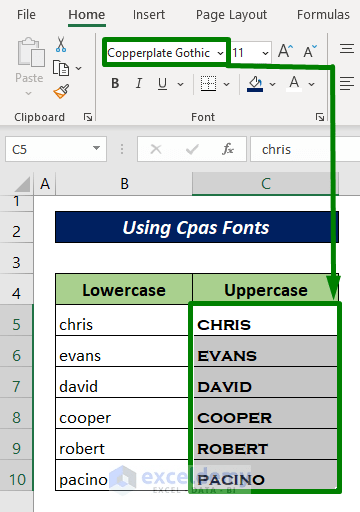Open the Copperplate Gothic font dropdown

click(220, 53)
